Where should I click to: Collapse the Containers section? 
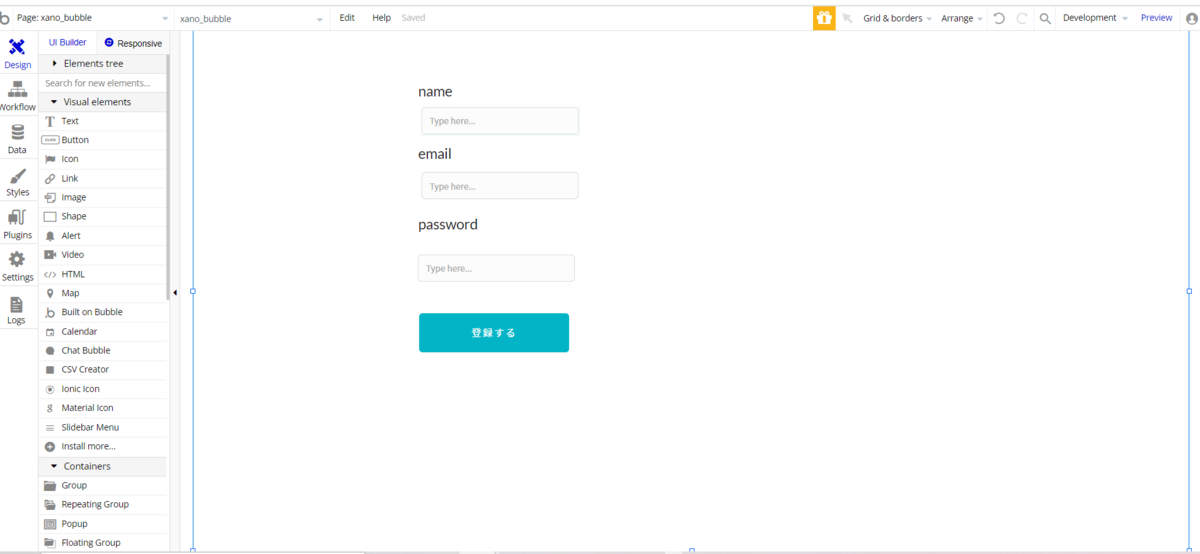103,466
